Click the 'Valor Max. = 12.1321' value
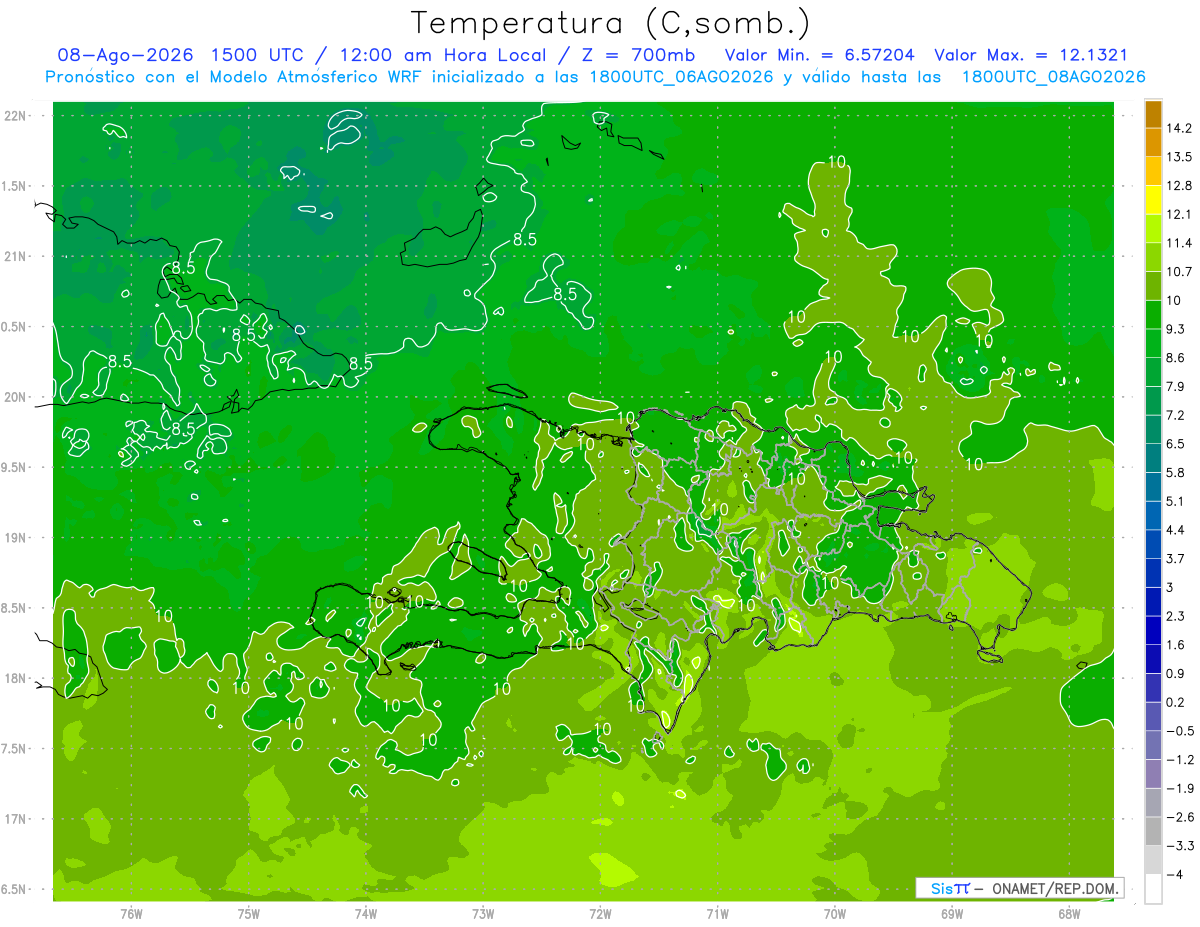The width and height of the screenshot is (1200, 927). click(1030, 56)
